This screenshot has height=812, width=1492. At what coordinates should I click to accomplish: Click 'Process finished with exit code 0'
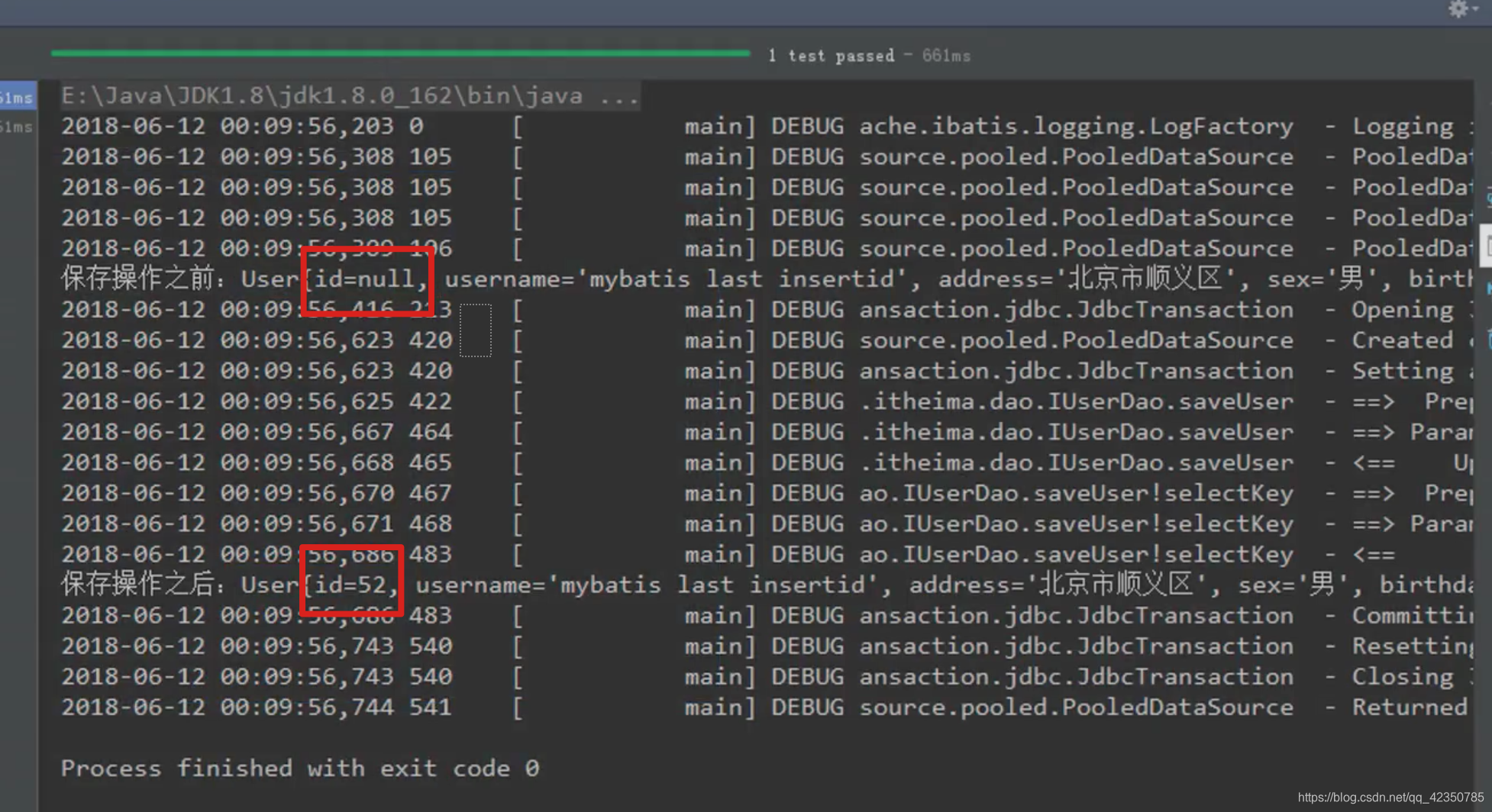click(x=300, y=768)
